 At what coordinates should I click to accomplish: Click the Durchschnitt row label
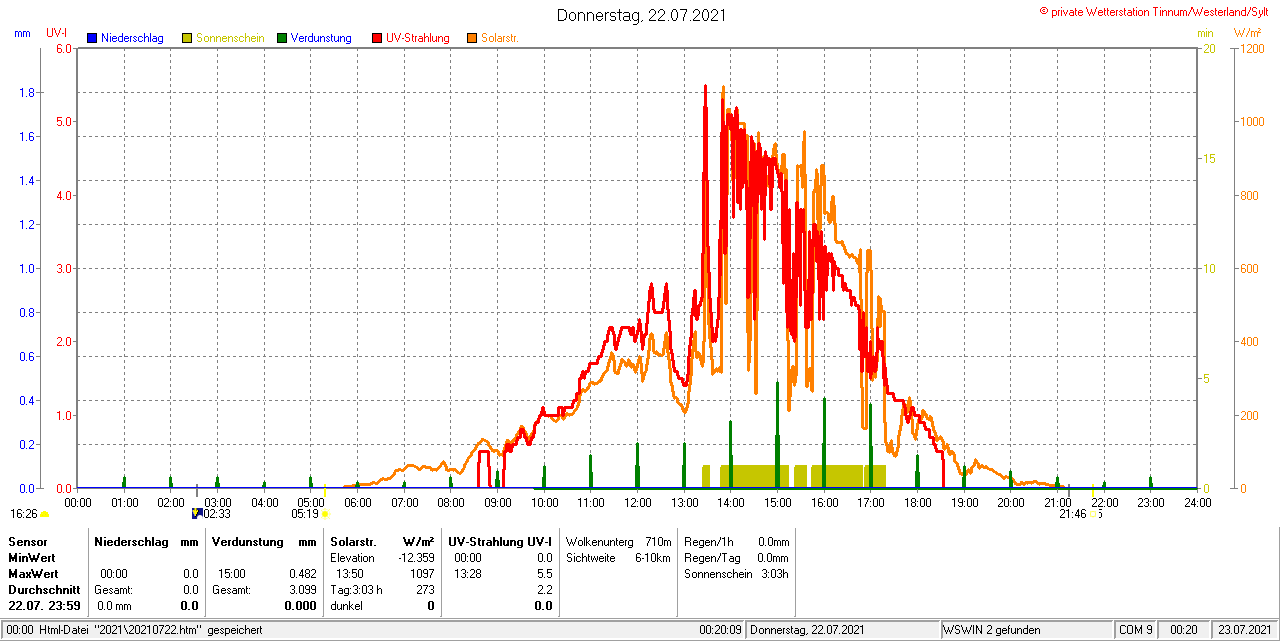click(x=44, y=590)
